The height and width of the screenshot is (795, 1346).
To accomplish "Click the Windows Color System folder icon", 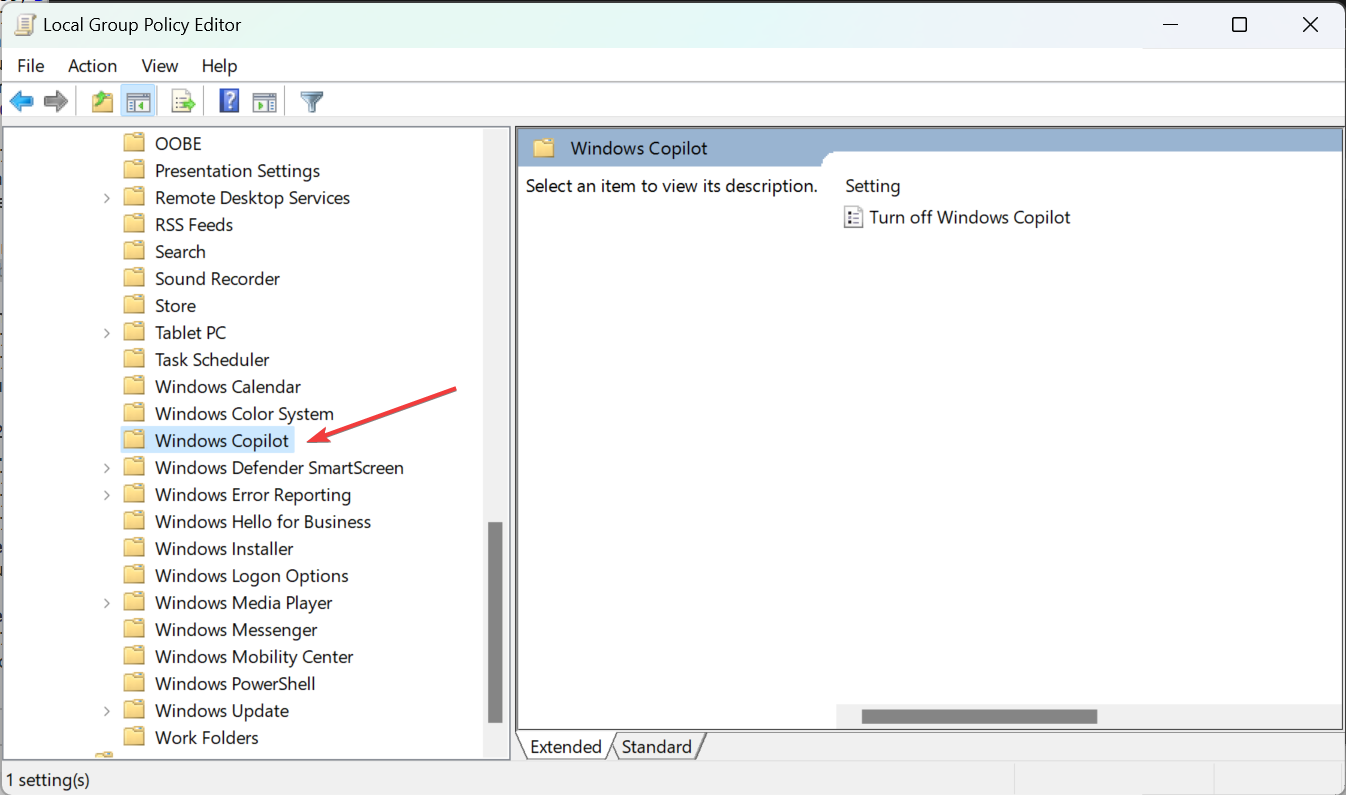I will click(x=134, y=413).
